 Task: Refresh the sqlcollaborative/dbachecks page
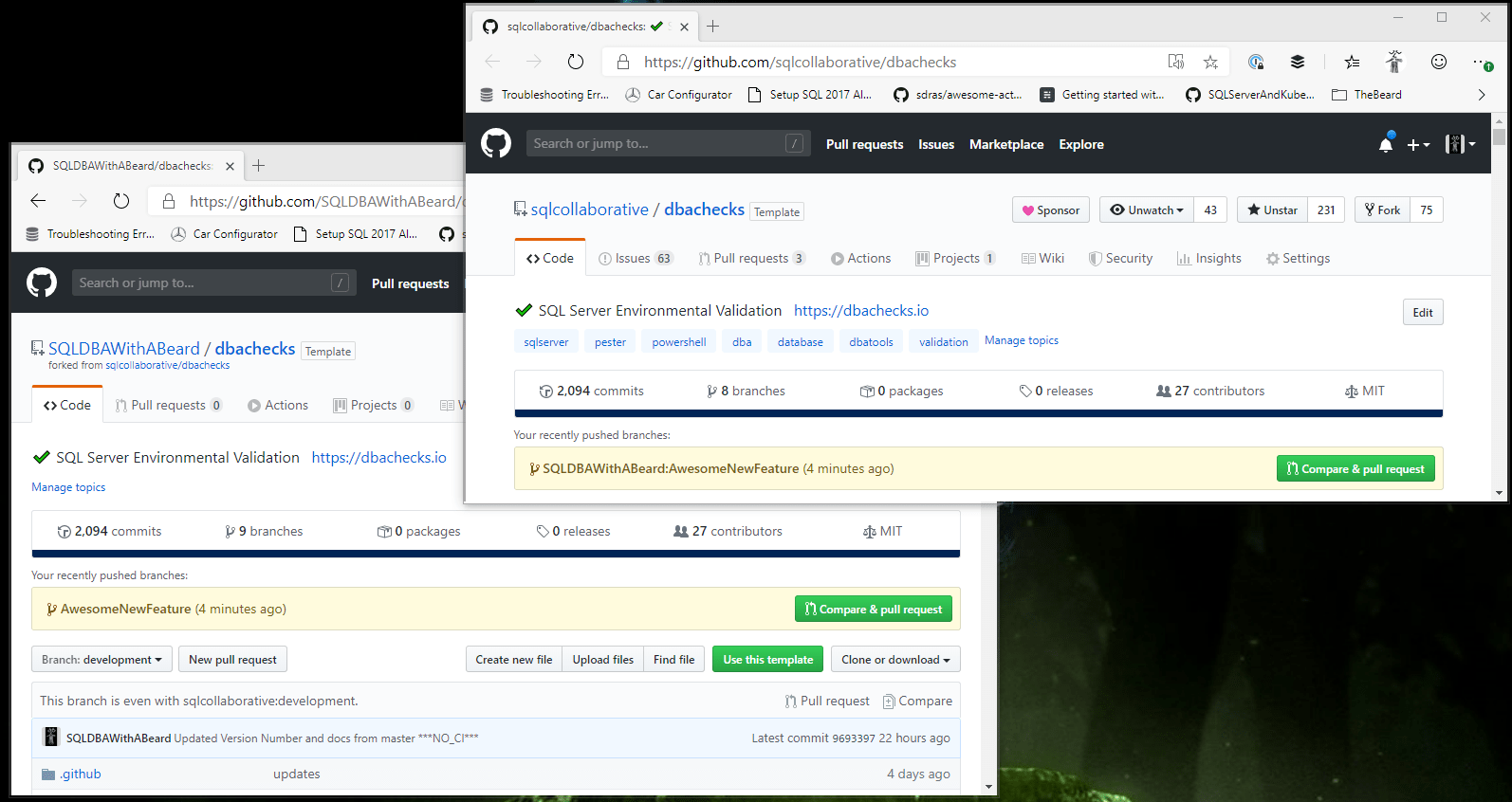pyautogui.click(x=576, y=63)
